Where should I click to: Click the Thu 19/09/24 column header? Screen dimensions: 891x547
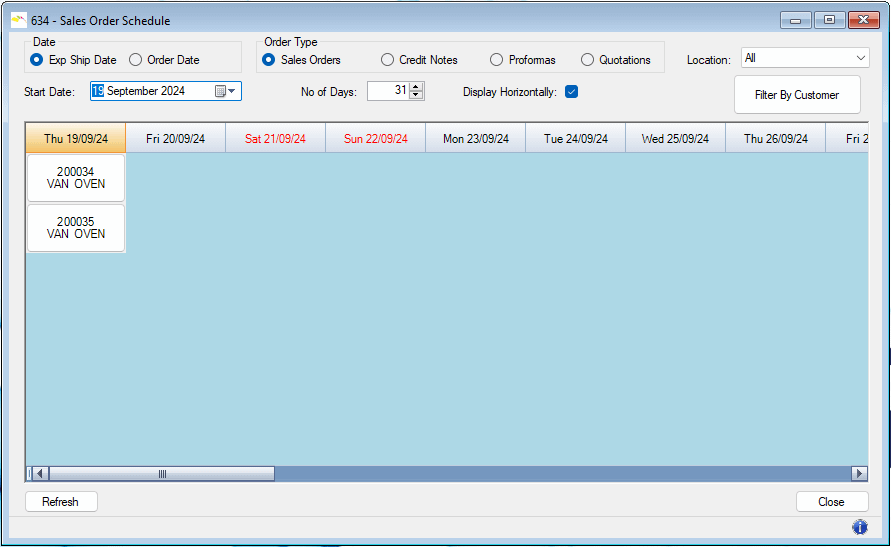76,139
